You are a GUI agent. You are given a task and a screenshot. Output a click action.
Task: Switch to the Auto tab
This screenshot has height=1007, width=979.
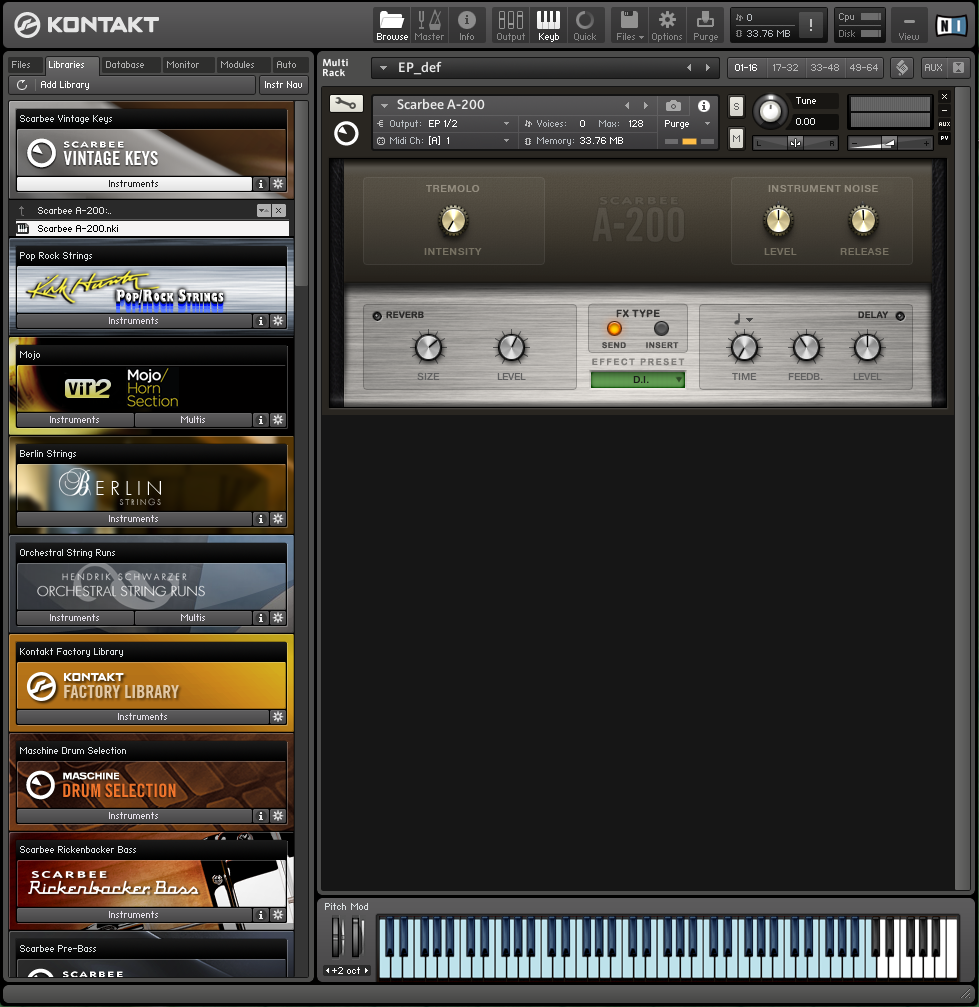point(287,65)
